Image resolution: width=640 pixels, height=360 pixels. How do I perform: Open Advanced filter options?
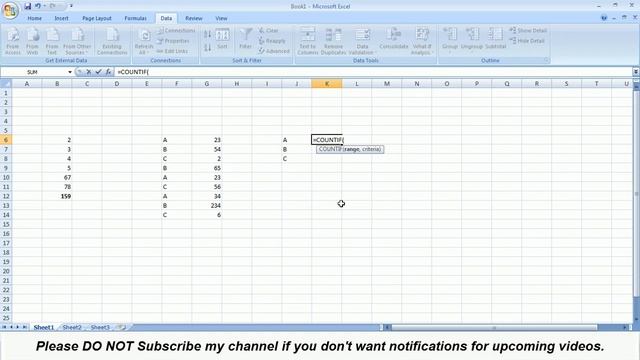click(x=273, y=51)
